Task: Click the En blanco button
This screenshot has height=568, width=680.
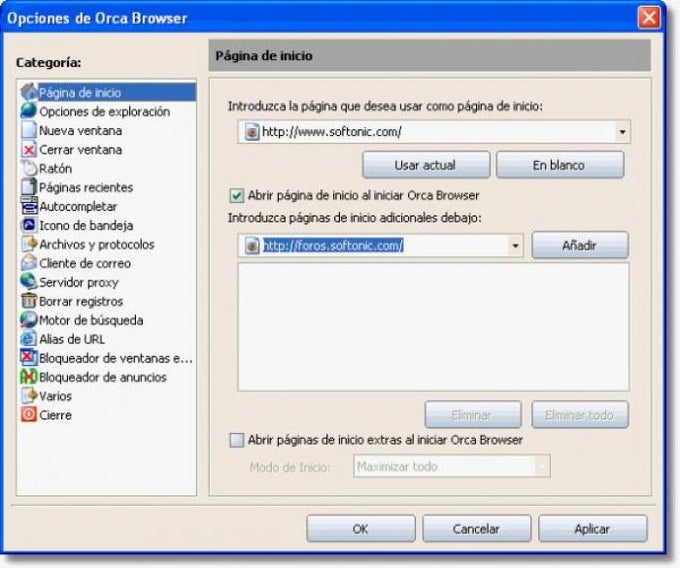Action: pyautogui.click(x=560, y=165)
